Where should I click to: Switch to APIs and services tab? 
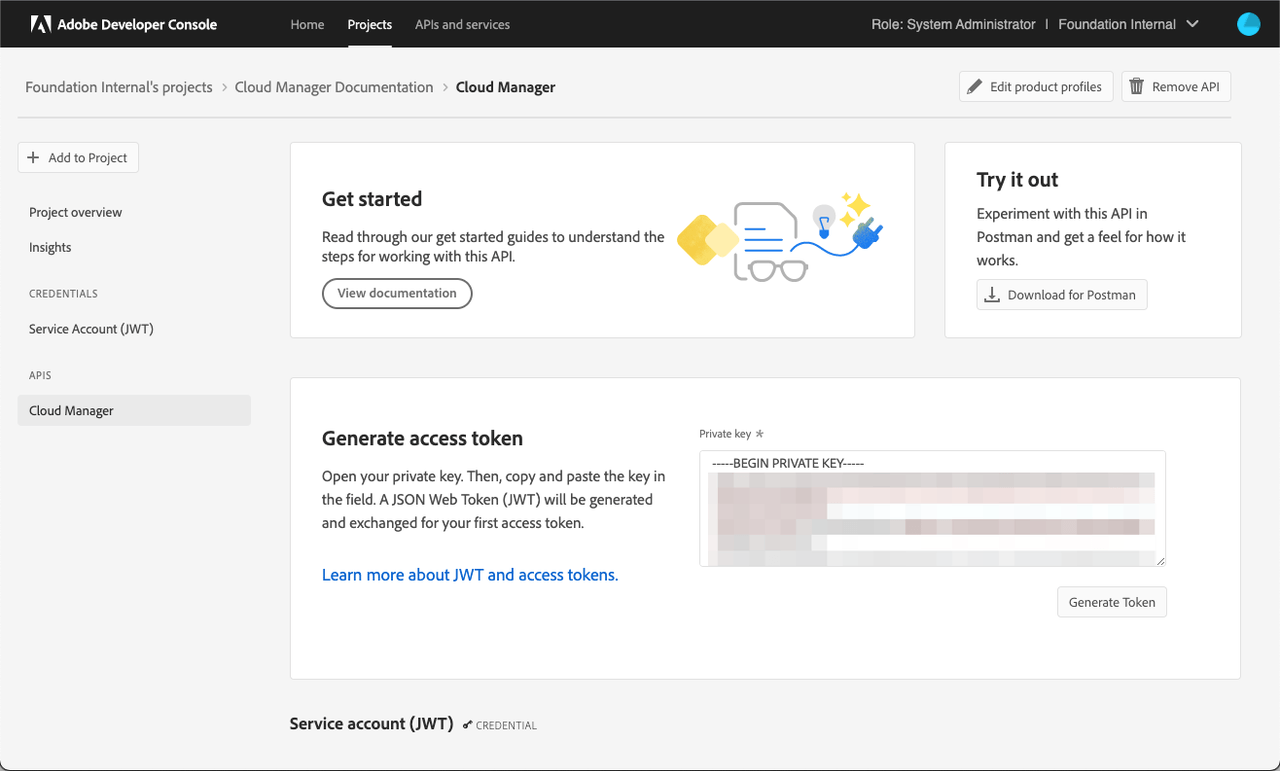pyautogui.click(x=462, y=24)
